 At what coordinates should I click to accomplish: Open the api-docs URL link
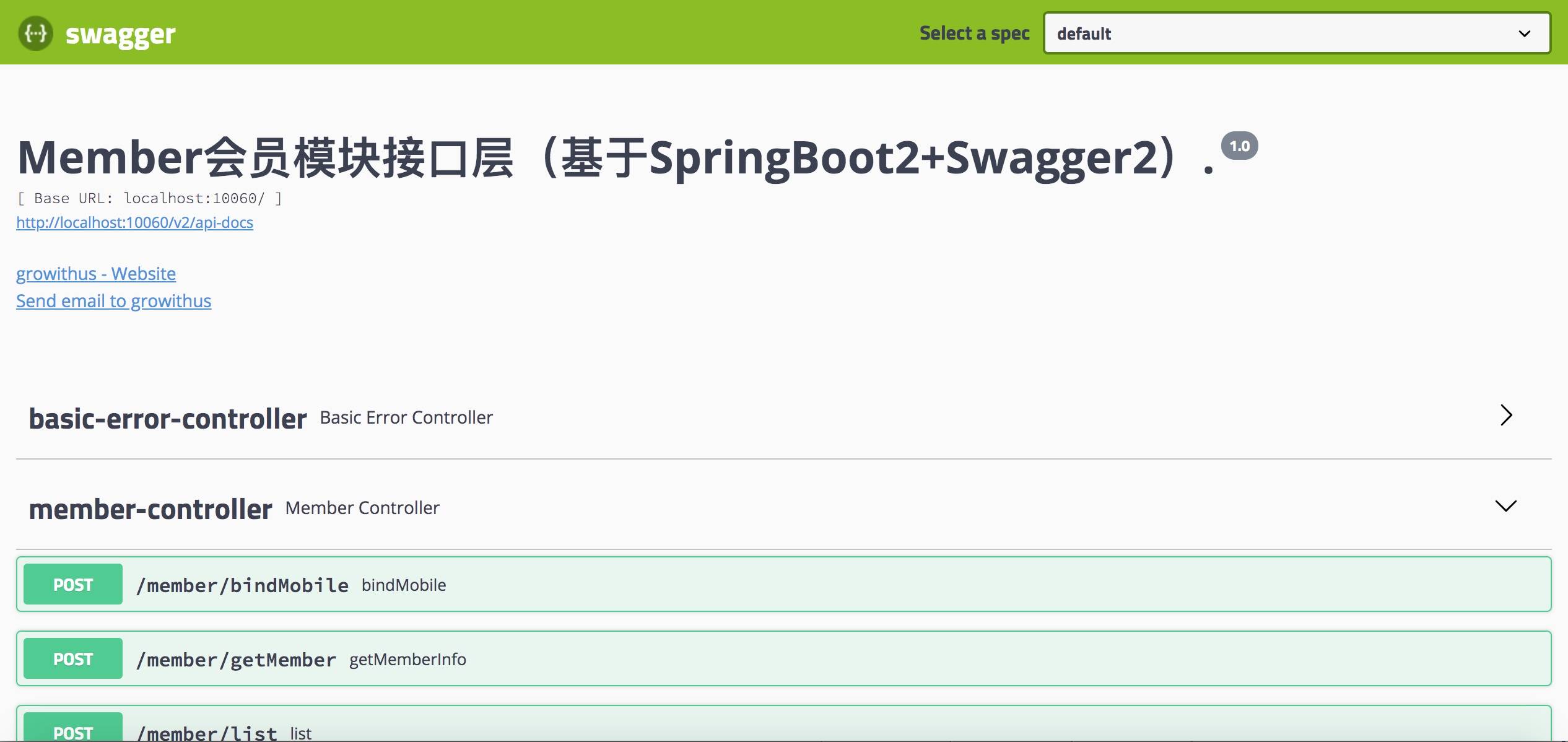click(134, 222)
